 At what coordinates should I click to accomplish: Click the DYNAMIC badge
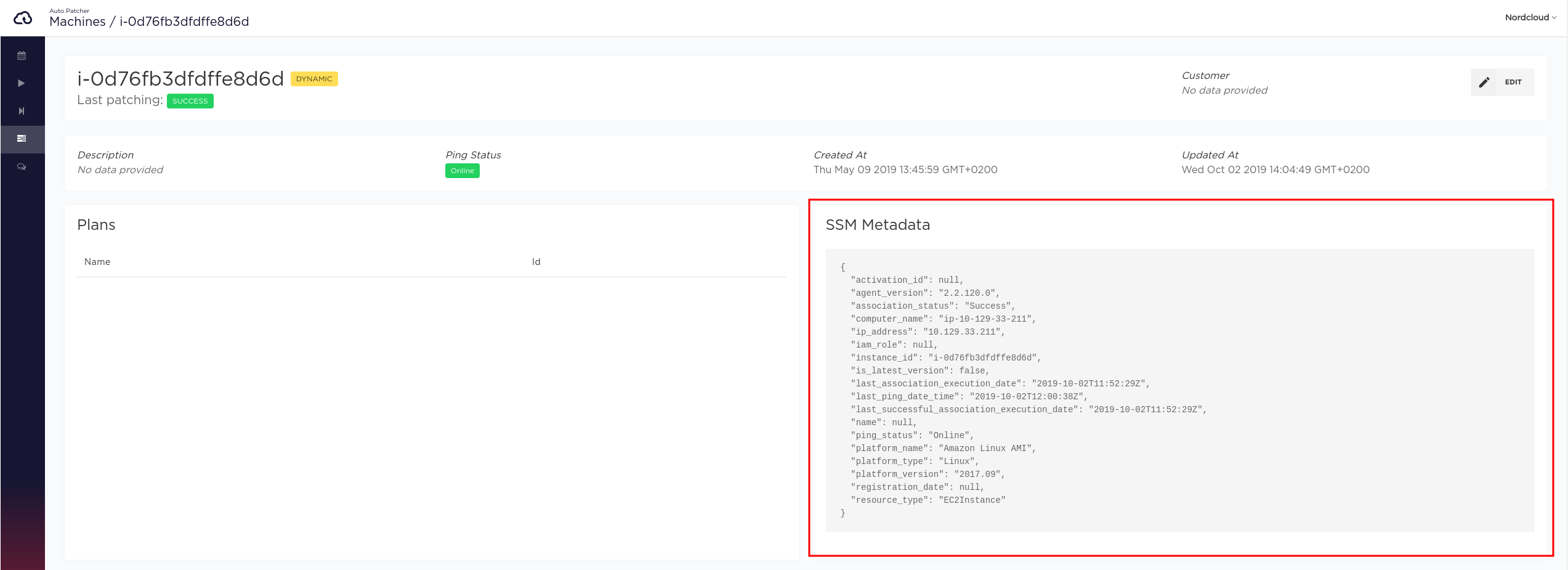point(314,79)
